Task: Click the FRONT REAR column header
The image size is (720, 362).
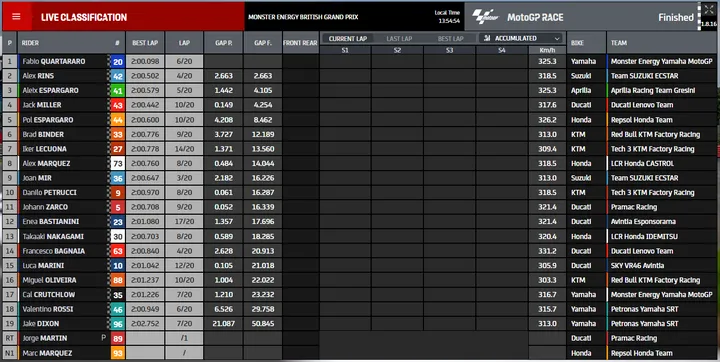Action: [300, 43]
